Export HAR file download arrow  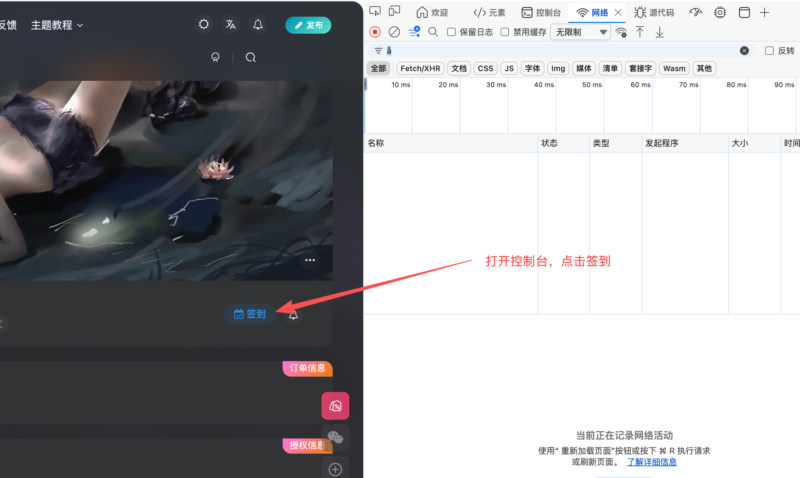[x=660, y=32]
